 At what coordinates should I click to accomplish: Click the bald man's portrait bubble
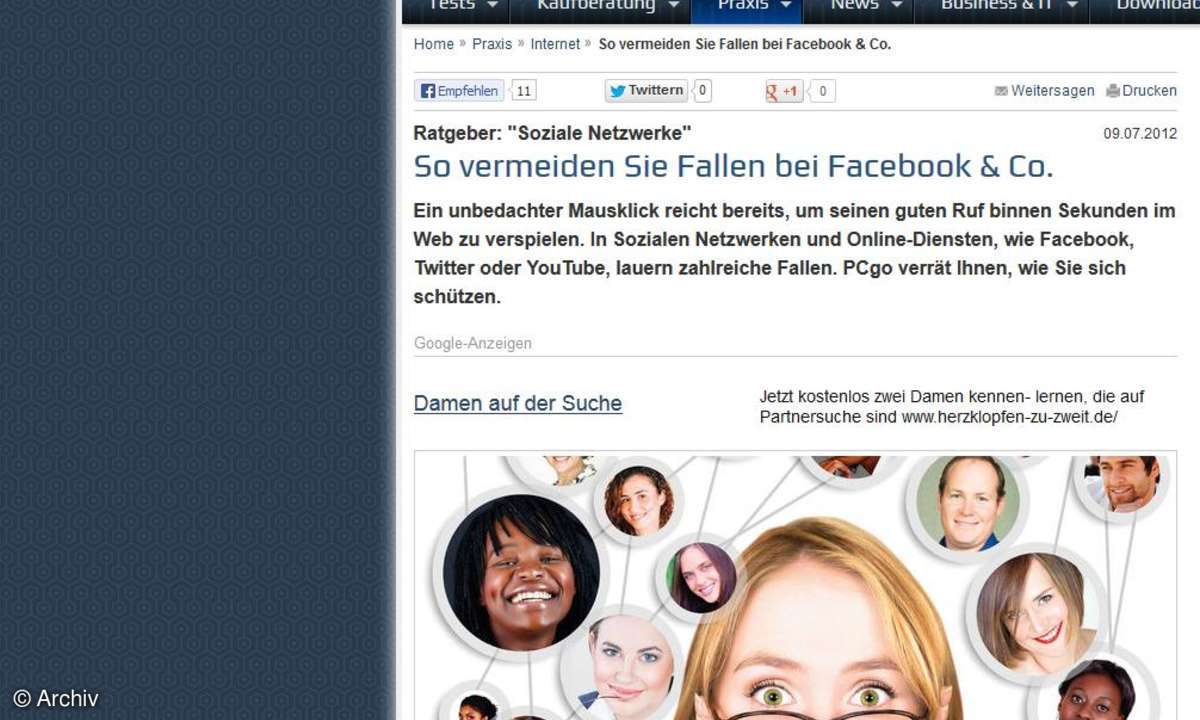tap(967, 504)
